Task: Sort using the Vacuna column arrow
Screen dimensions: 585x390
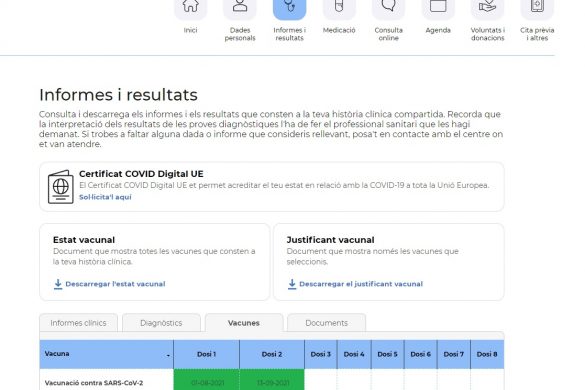Action: coord(168,355)
